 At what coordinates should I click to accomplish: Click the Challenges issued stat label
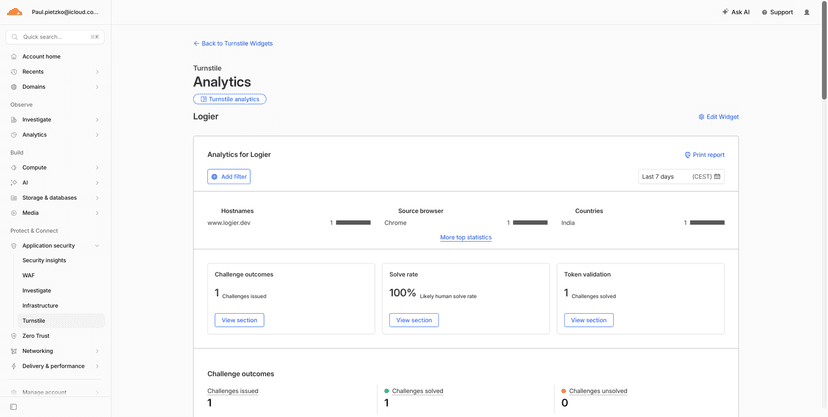233,391
